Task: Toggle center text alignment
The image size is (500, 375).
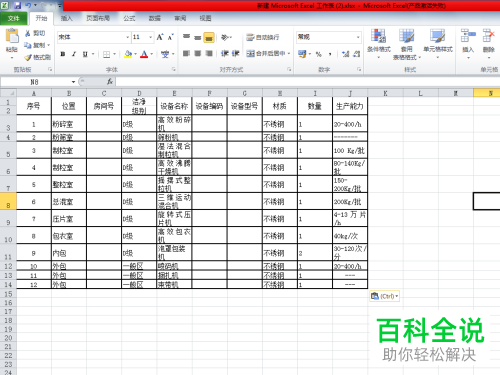Action: tap(198, 54)
